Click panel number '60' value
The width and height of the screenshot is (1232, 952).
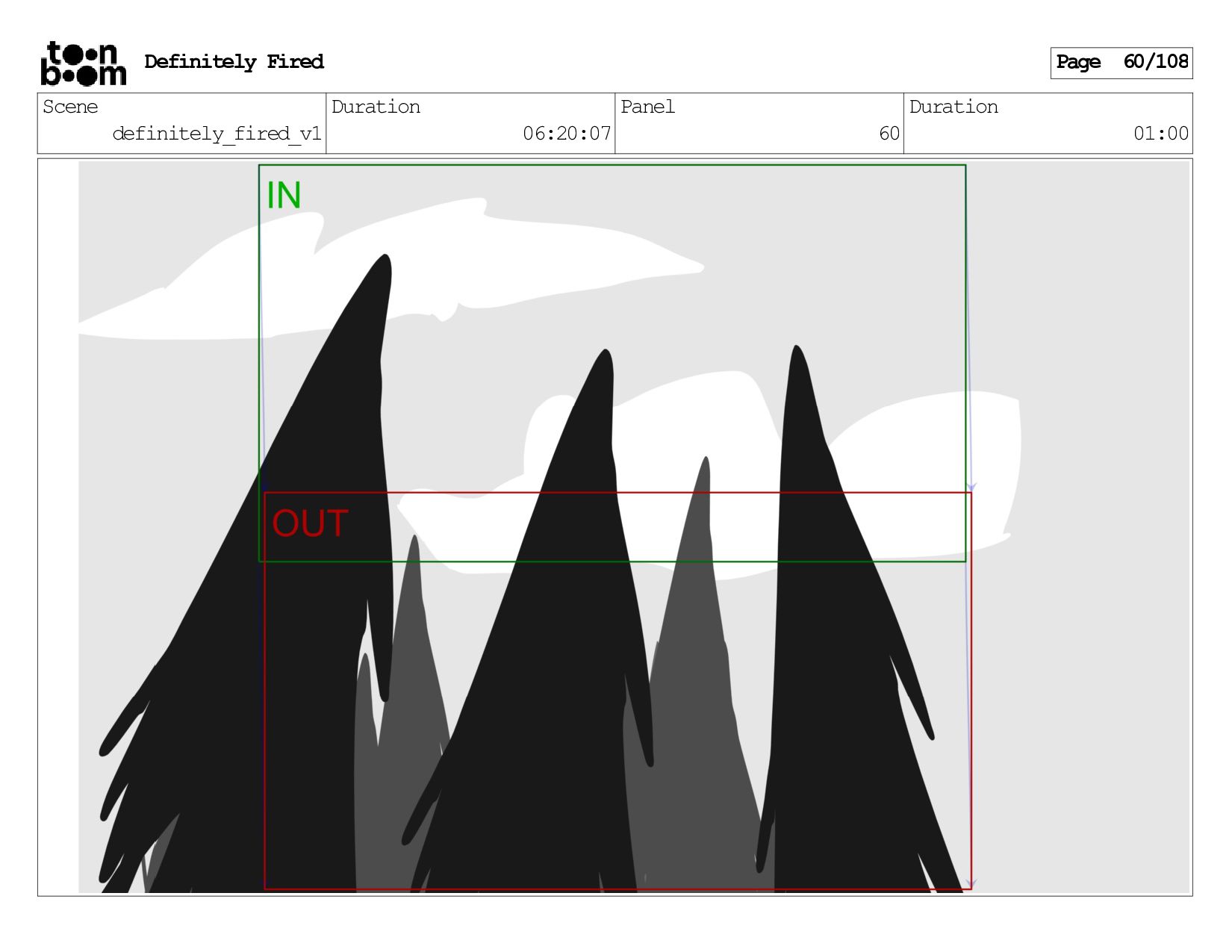[x=889, y=134]
